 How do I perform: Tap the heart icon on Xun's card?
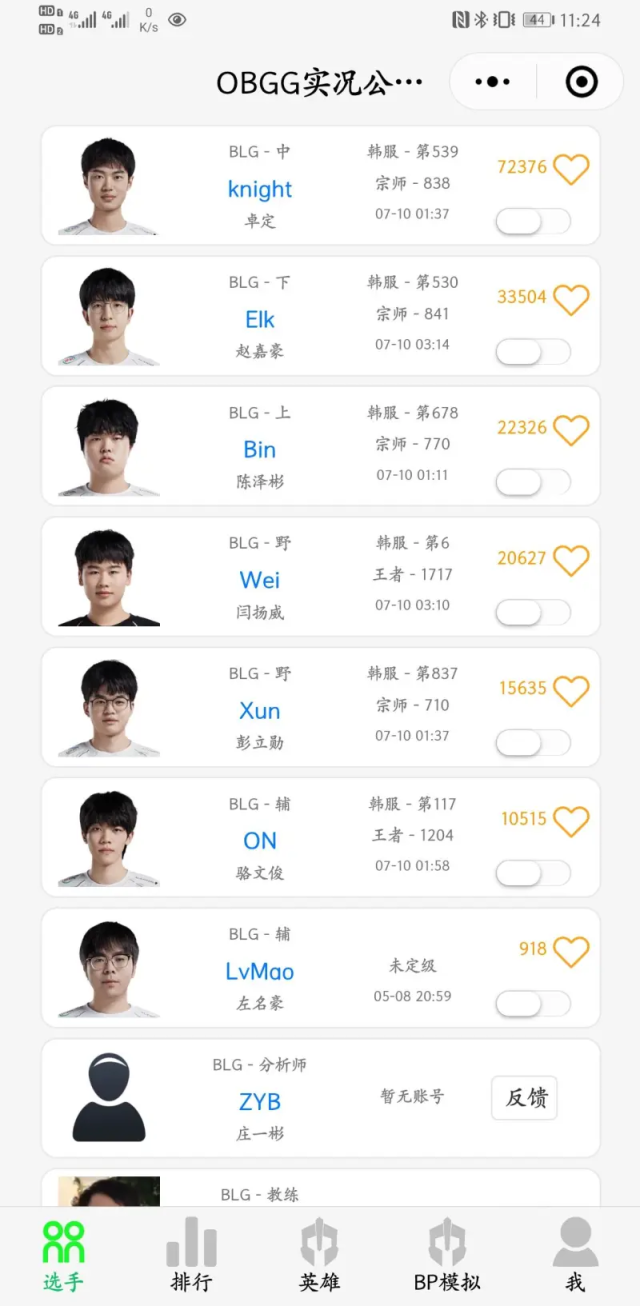pos(572,689)
